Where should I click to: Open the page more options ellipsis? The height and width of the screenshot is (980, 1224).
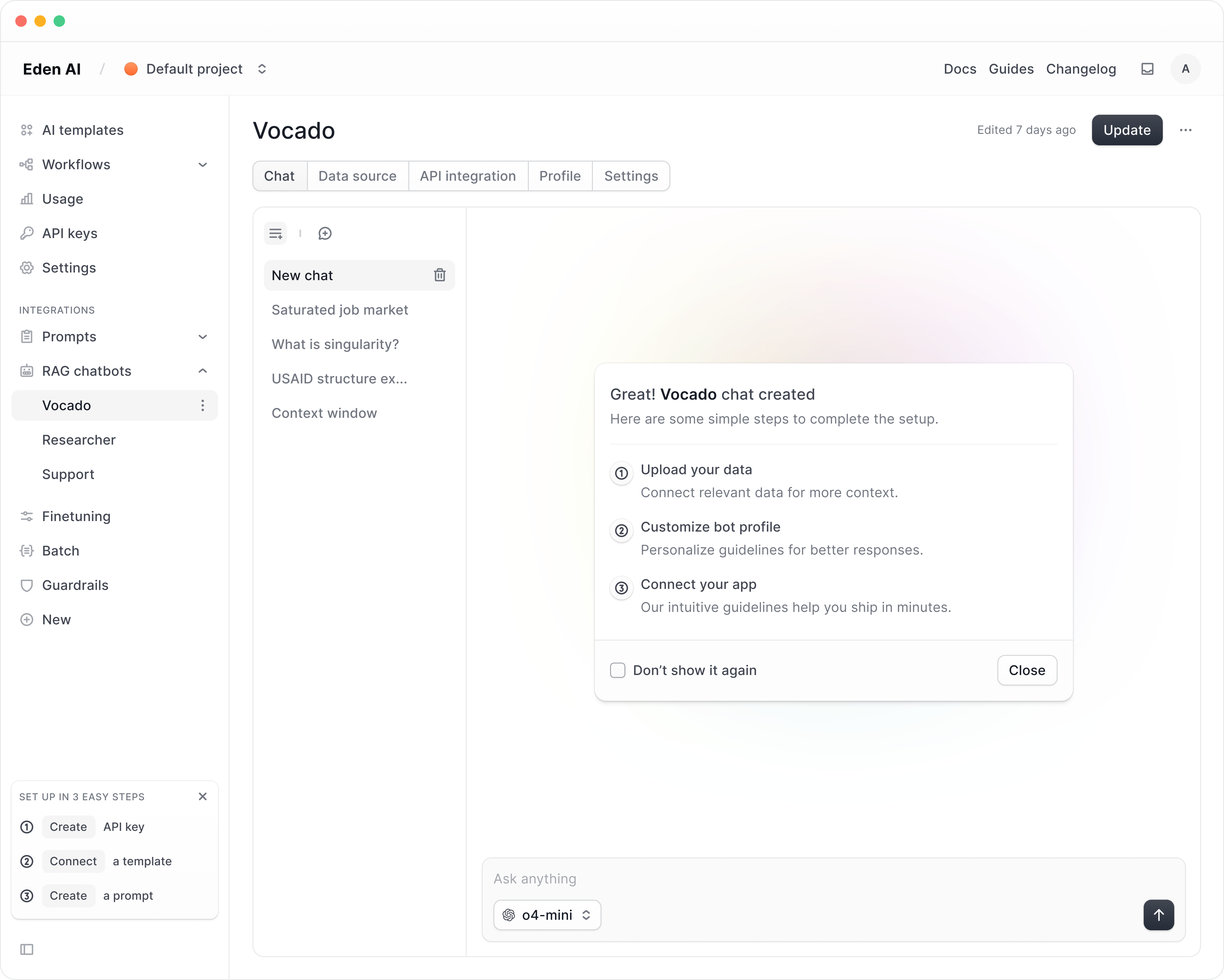tap(1186, 130)
